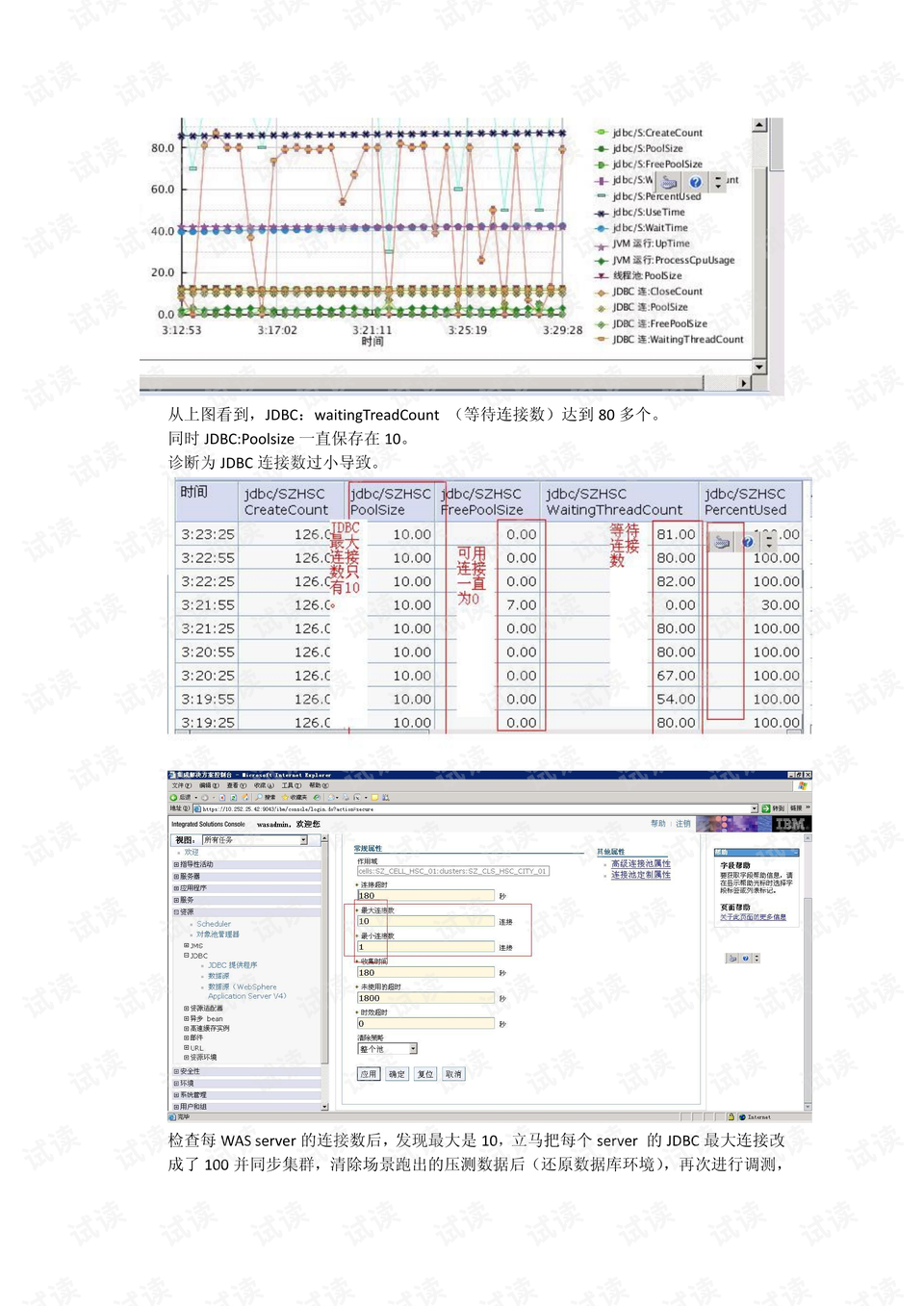The image size is (924, 1306).
Task: Click the save icon on the table's floating toolbar
Action: tap(722, 543)
